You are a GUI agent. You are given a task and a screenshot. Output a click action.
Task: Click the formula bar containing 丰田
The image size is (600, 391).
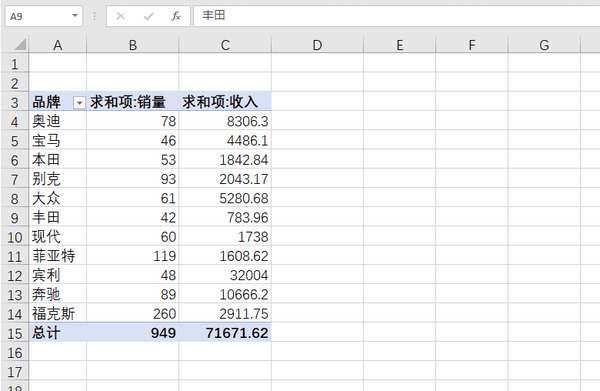pos(396,16)
